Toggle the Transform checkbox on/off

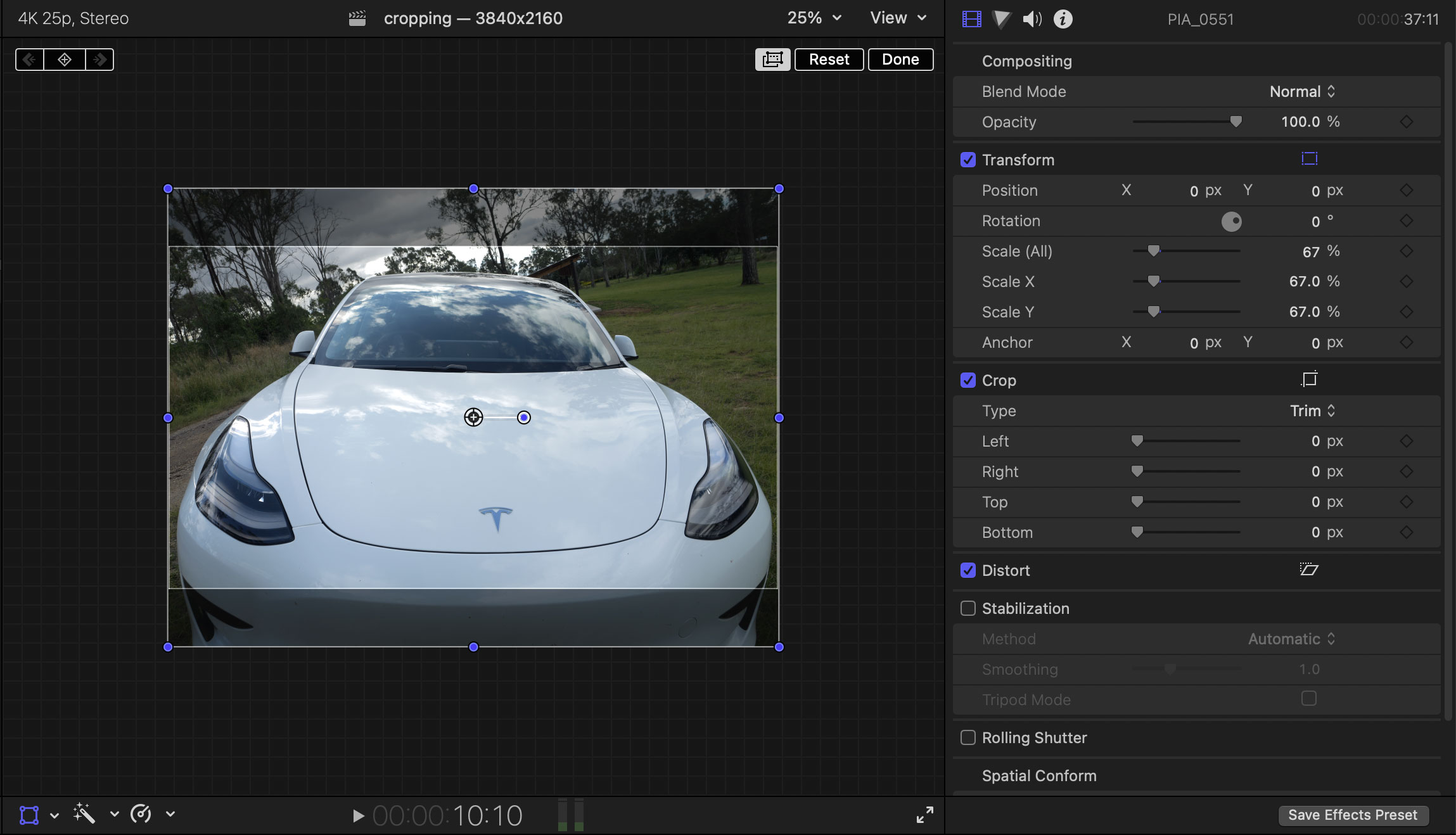click(967, 159)
